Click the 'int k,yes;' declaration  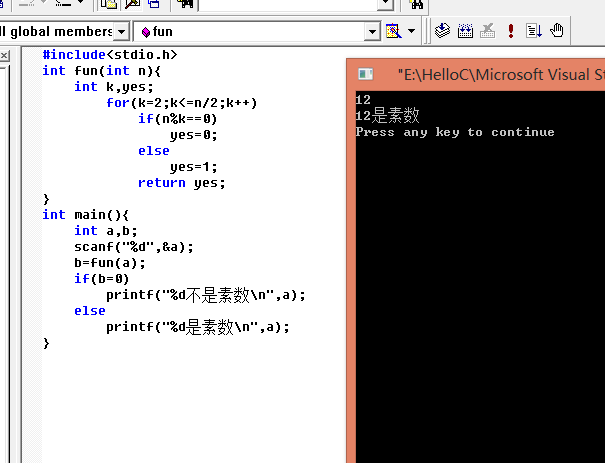(x=114, y=87)
